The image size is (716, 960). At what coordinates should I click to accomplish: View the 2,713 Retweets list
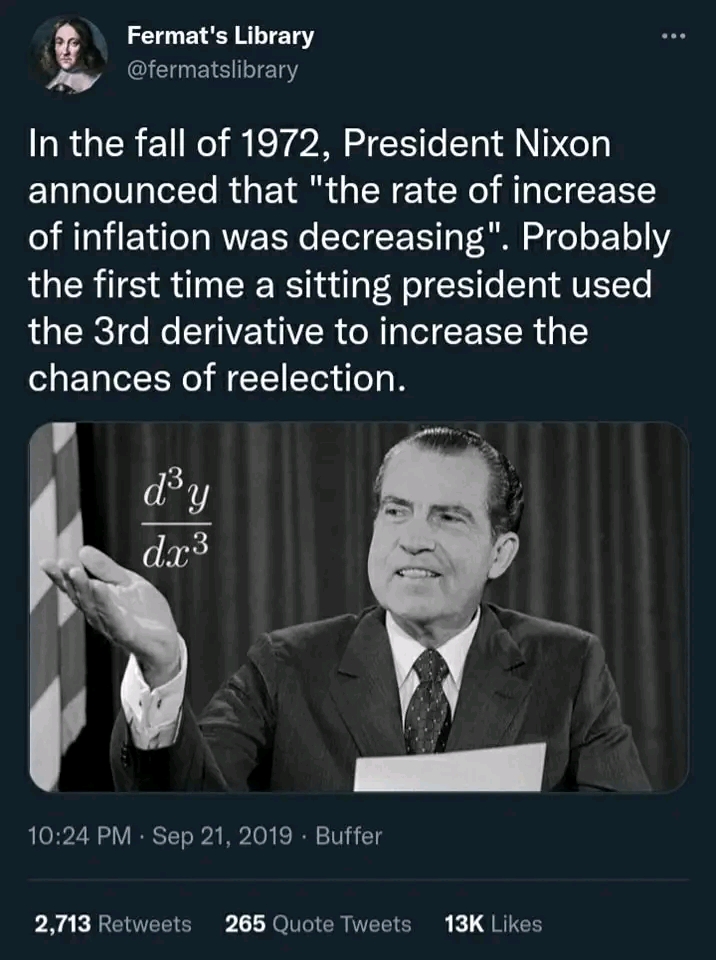[113, 924]
